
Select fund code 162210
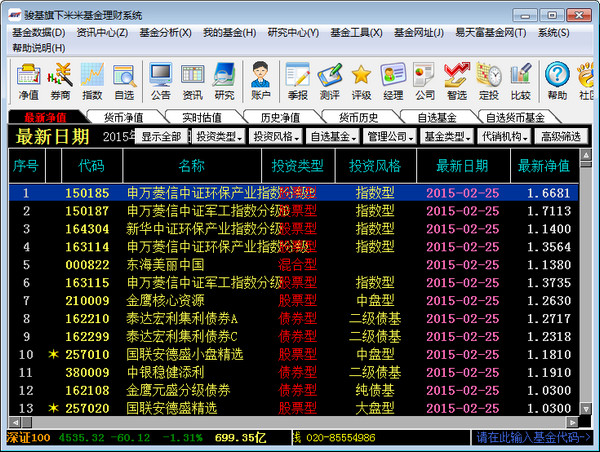[x=87, y=318]
